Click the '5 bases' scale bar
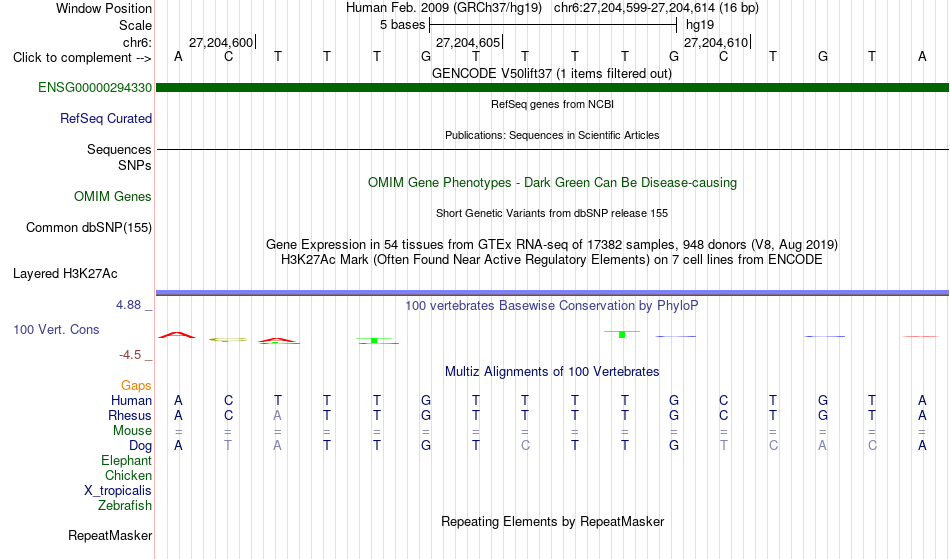 [x=553, y=25]
